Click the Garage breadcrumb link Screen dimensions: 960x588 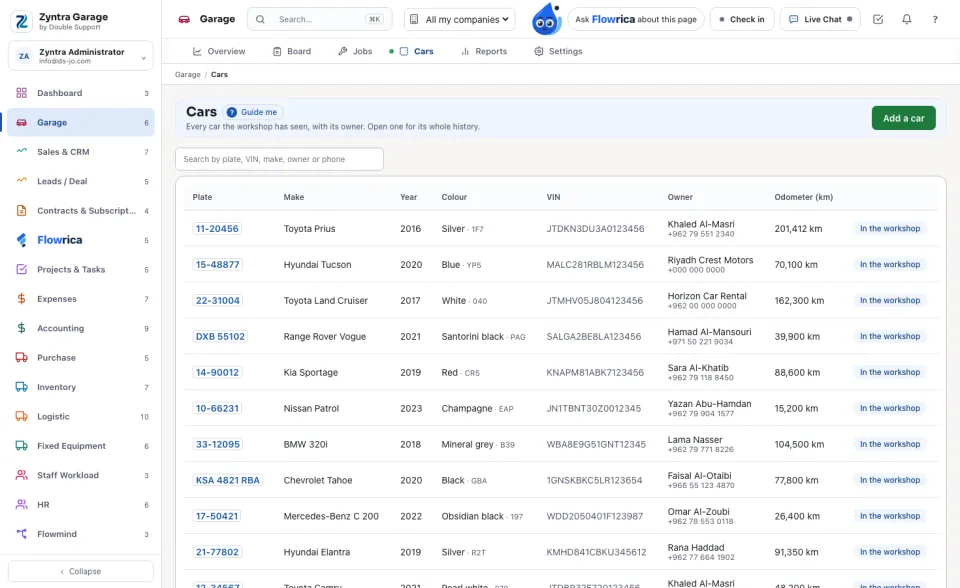pos(187,75)
